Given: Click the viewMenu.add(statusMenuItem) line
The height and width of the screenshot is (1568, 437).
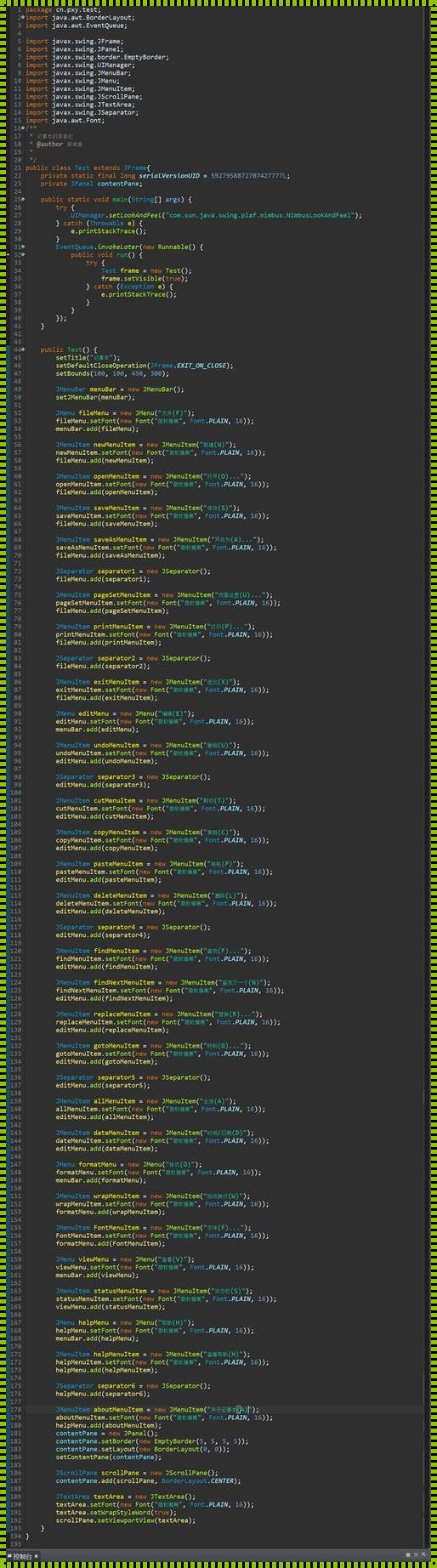Looking at the screenshot, I should (x=111, y=1307).
